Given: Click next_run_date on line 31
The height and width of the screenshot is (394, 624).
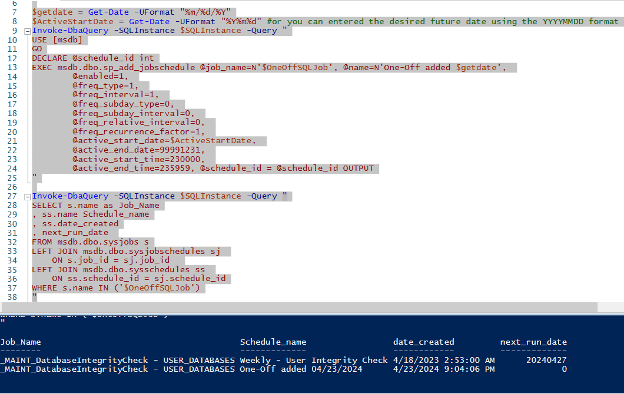Looking at the screenshot, I should click(75, 233).
